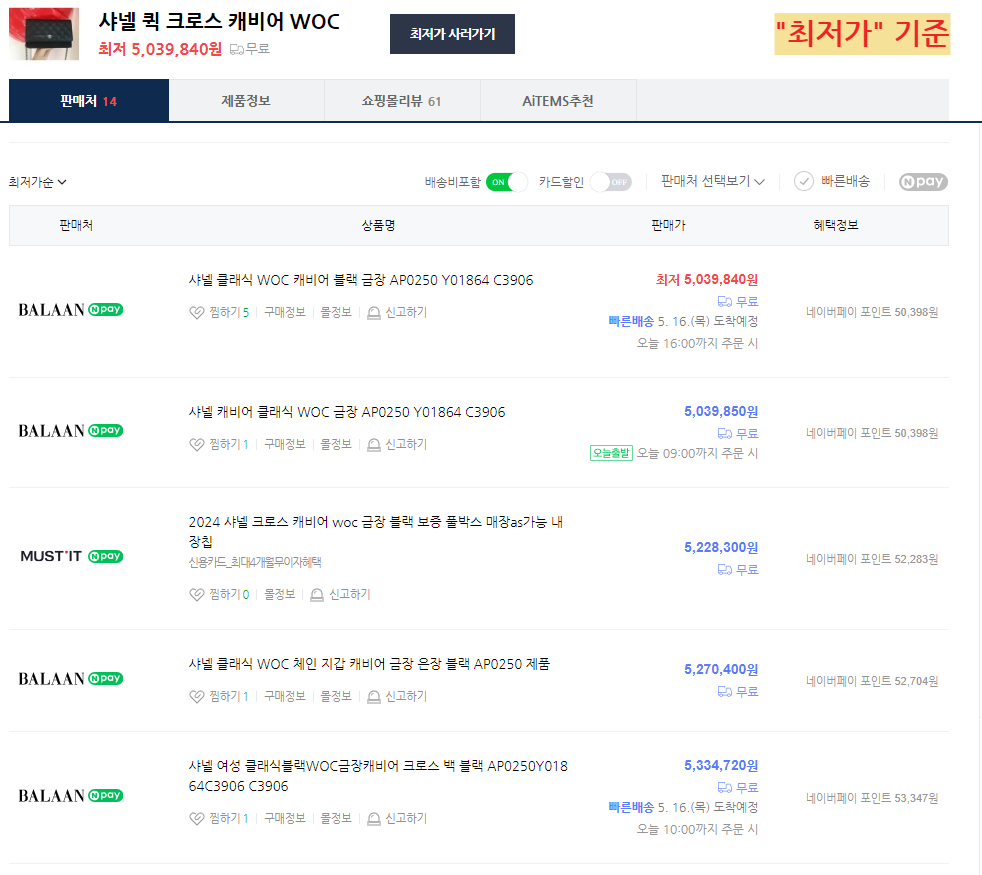Image resolution: width=982 pixels, height=875 pixels.
Task: Click 신고하기 bell icon on 5,270,400원 listing
Action: (374, 696)
